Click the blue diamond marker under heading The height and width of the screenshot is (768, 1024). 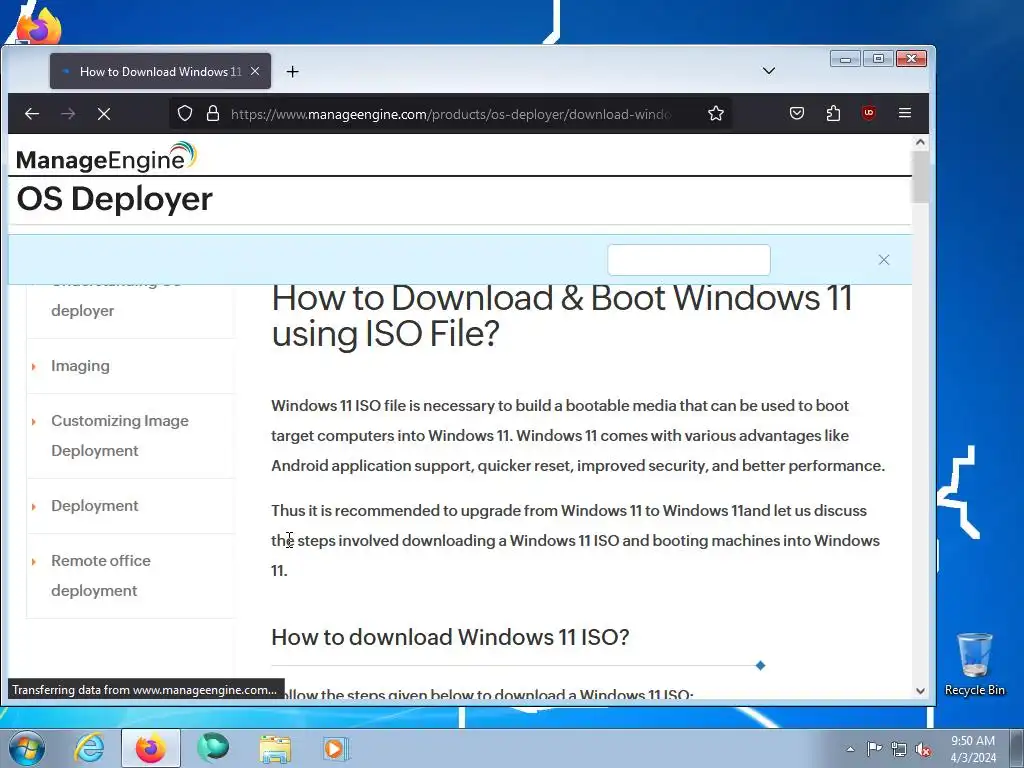pyautogui.click(x=760, y=665)
